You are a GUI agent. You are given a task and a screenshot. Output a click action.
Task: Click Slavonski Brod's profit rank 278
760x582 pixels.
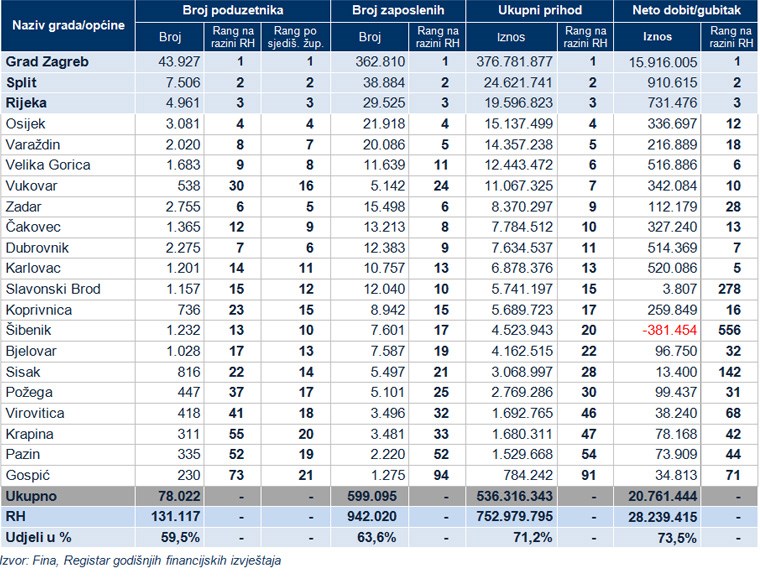(729, 289)
